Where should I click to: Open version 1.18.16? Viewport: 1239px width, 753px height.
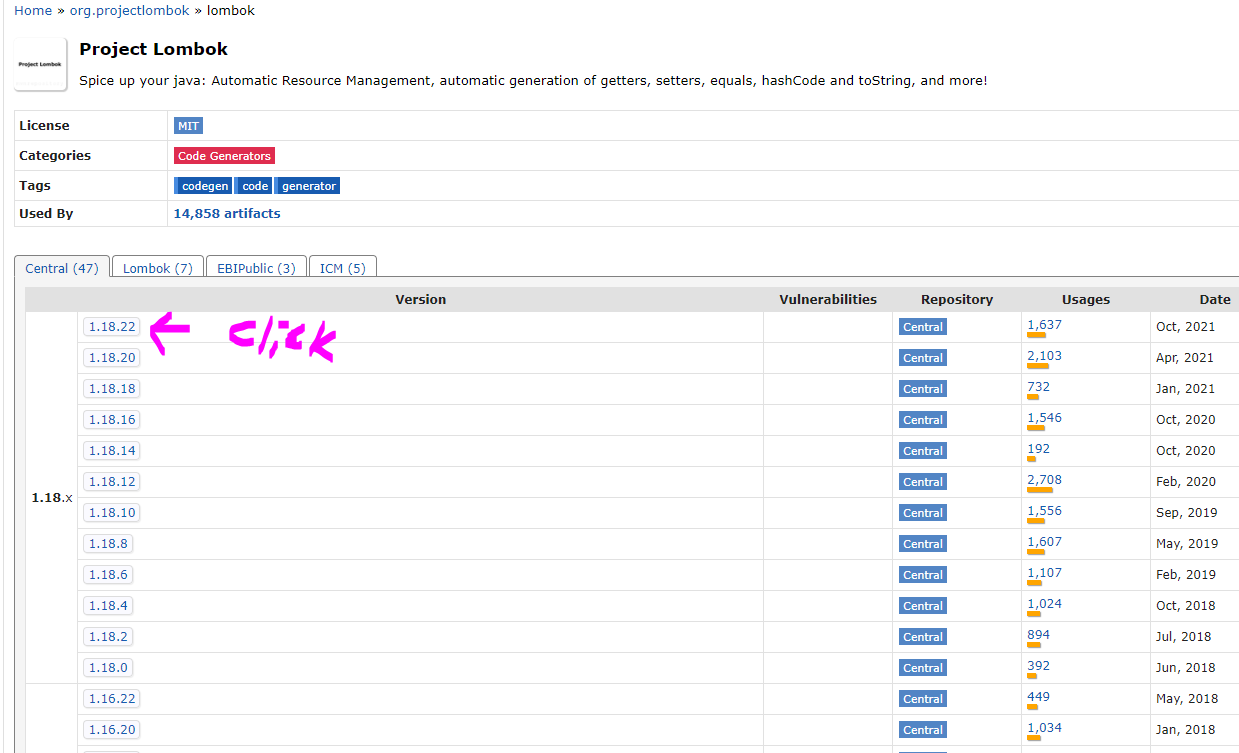click(x=111, y=420)
